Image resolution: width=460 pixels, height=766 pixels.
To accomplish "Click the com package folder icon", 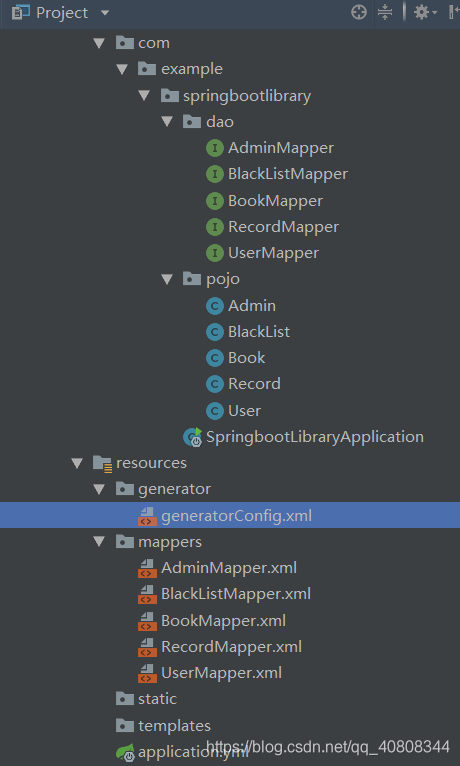I will pyautogui.click(x=125, y=43).
